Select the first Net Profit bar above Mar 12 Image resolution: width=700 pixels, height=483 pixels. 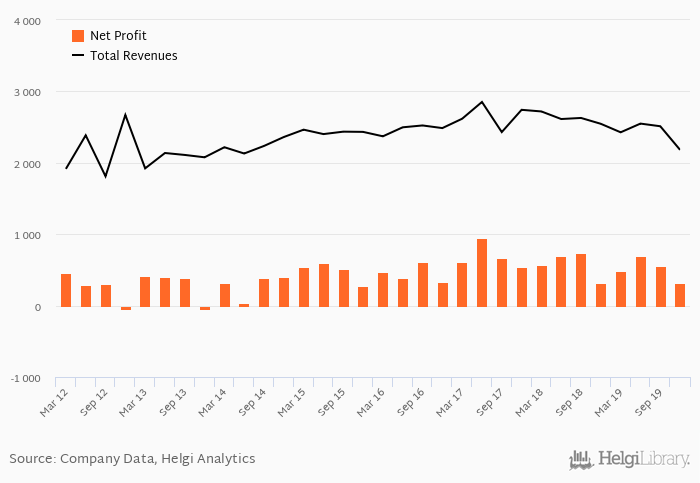coord(66,290)
